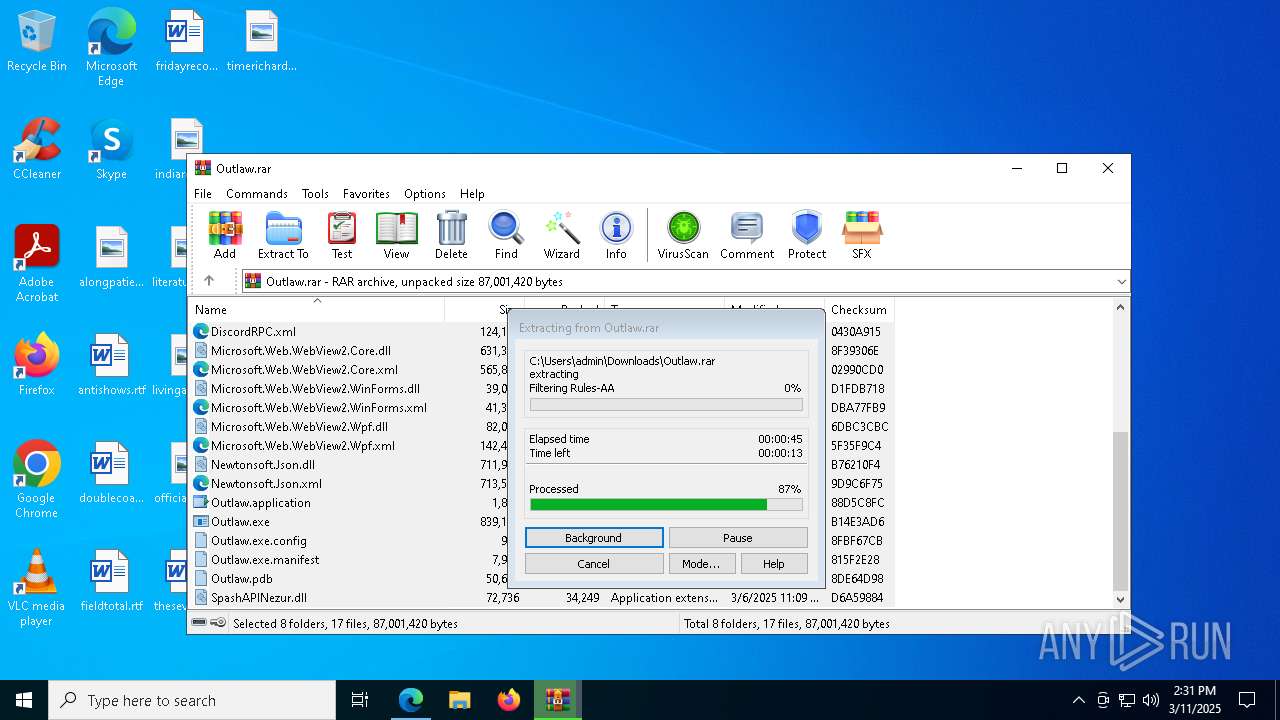Create an SFX archive
The width and height of the screenshot is (1280, 720).
[862, 235]
